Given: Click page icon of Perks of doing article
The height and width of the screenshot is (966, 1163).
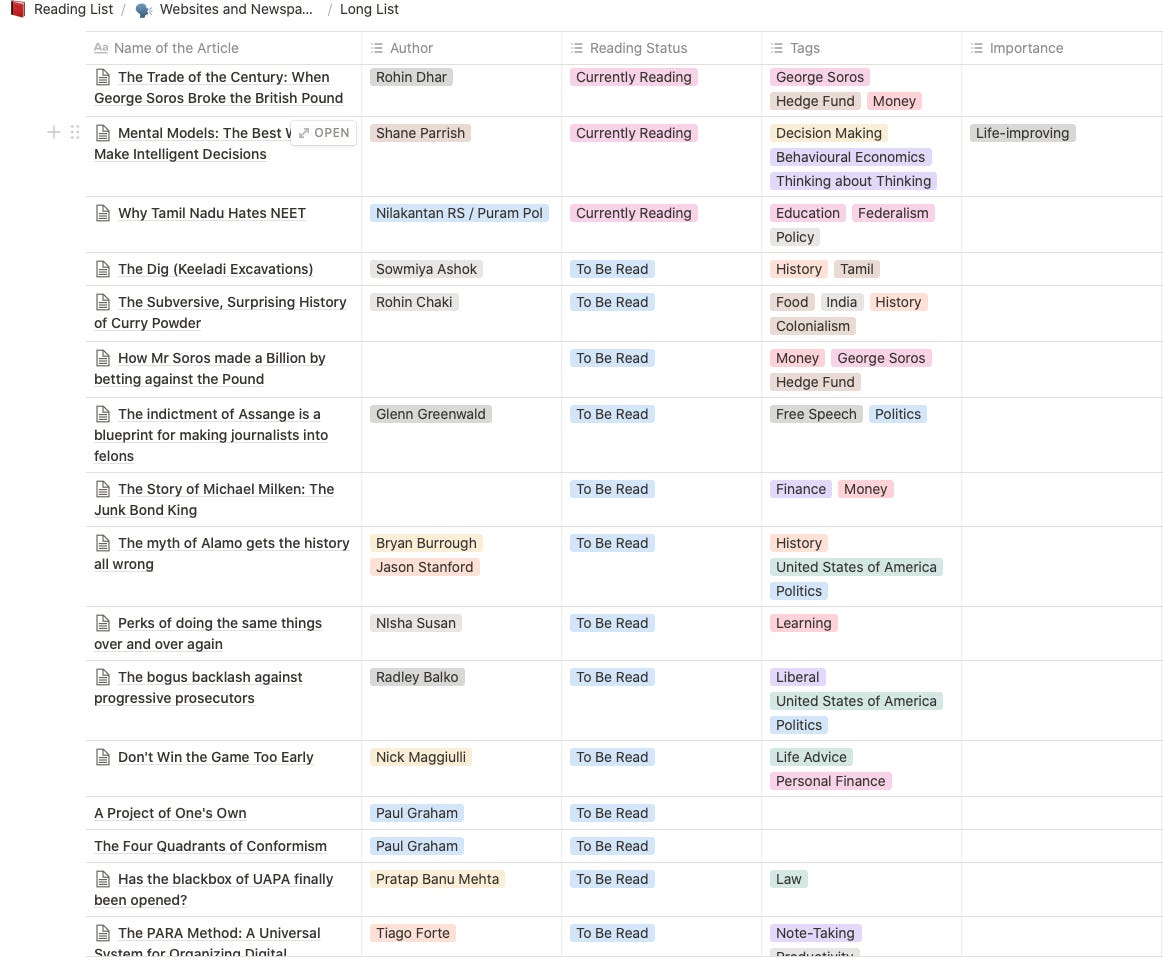Looking at the screenshot, I should pos(103,623).
